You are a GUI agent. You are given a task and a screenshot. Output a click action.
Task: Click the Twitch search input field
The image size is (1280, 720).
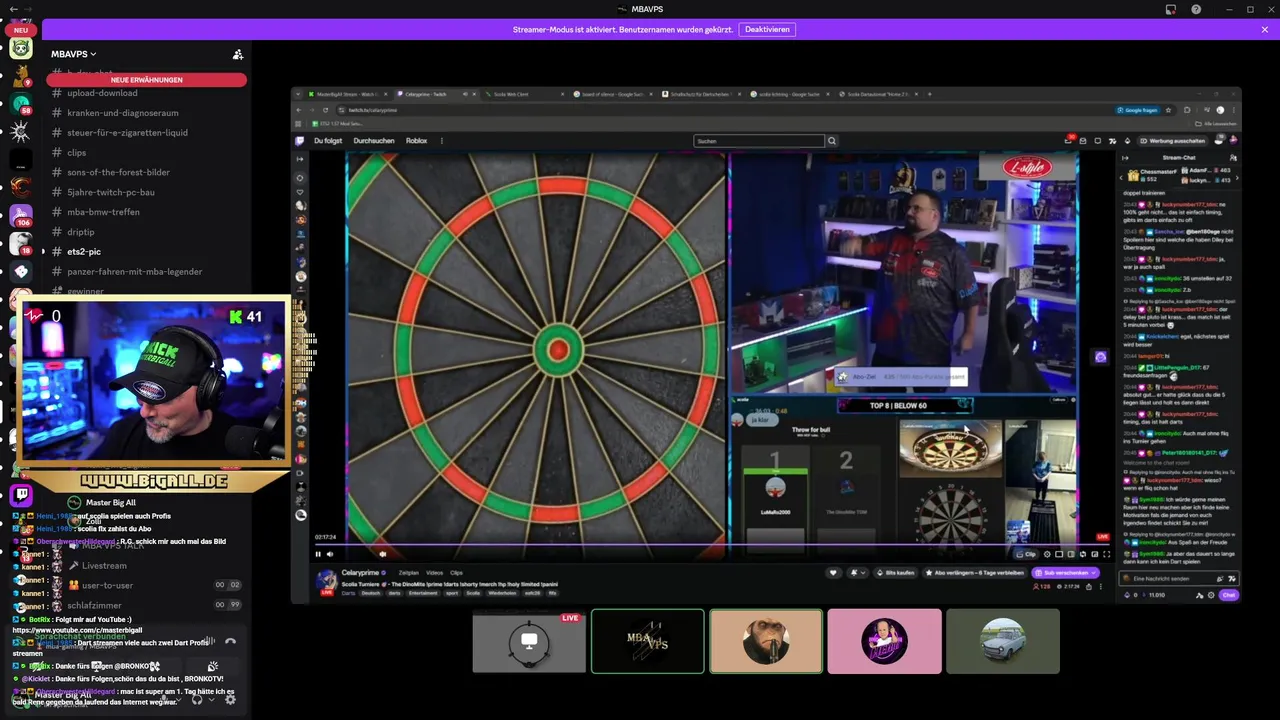click(759, 141)
